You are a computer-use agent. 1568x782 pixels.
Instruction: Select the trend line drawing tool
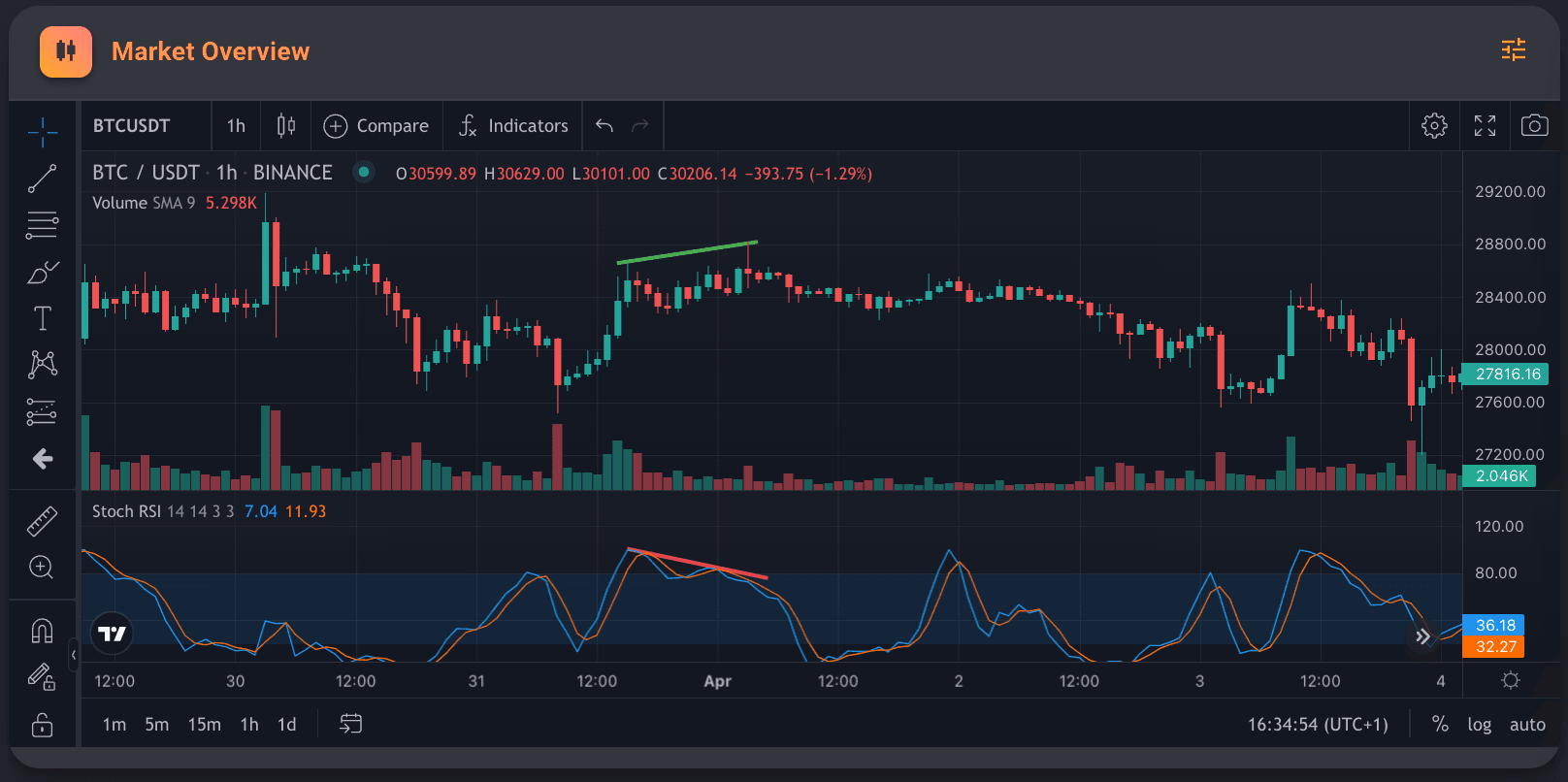(x=42, y=179)
